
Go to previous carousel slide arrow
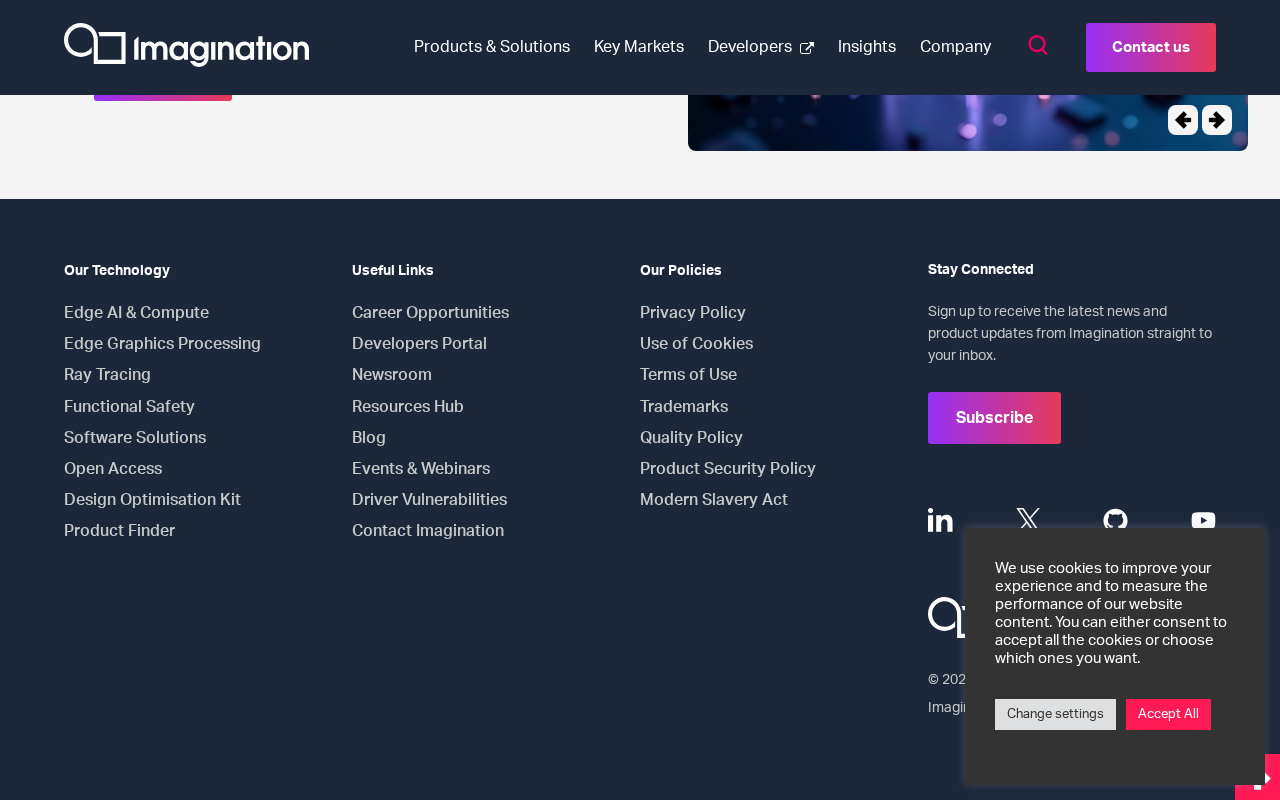tap(1183, 120)
